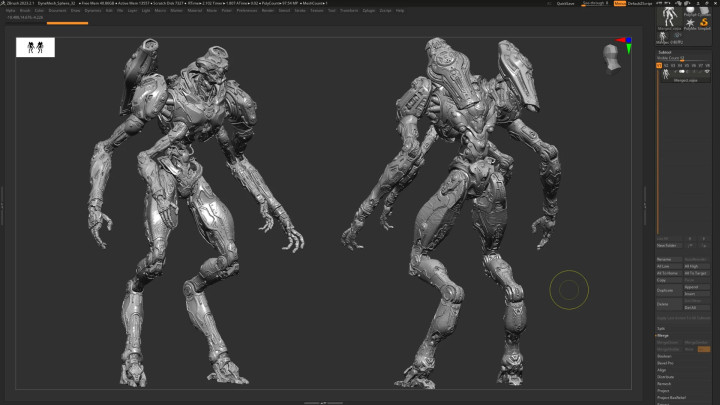Screen dimensions: 720x405
Task: Expand the Split section in Subtool panel
Action: 661,327
